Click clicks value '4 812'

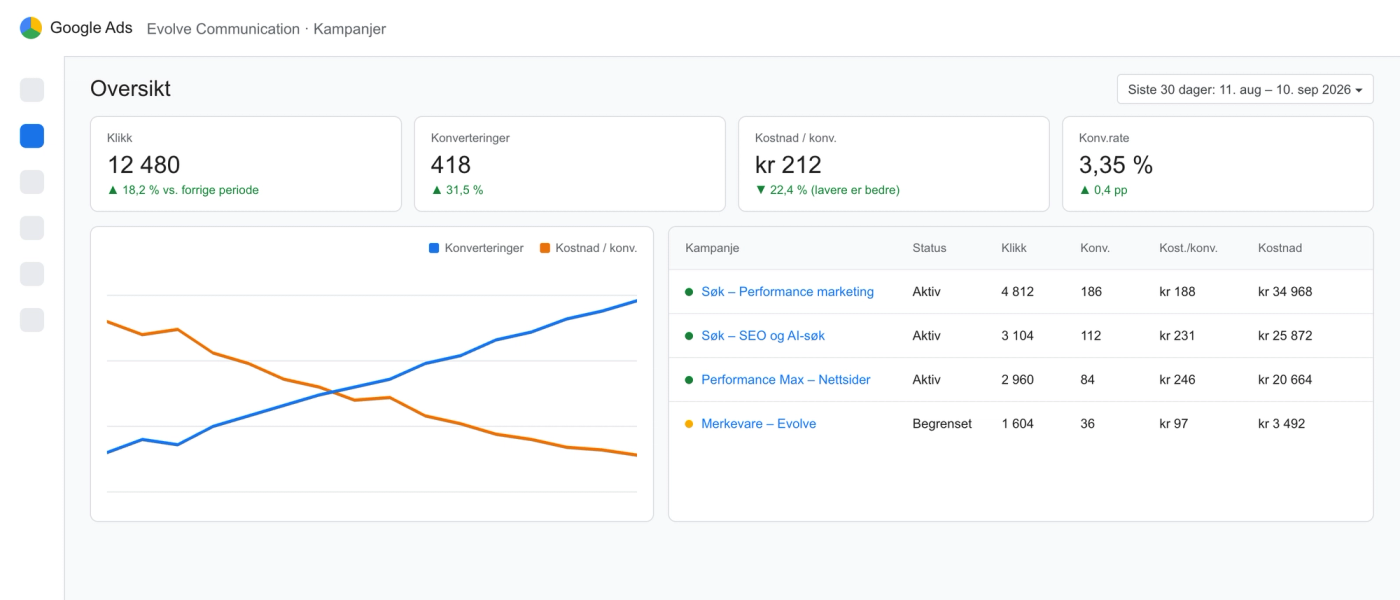tap(1017, 292)
